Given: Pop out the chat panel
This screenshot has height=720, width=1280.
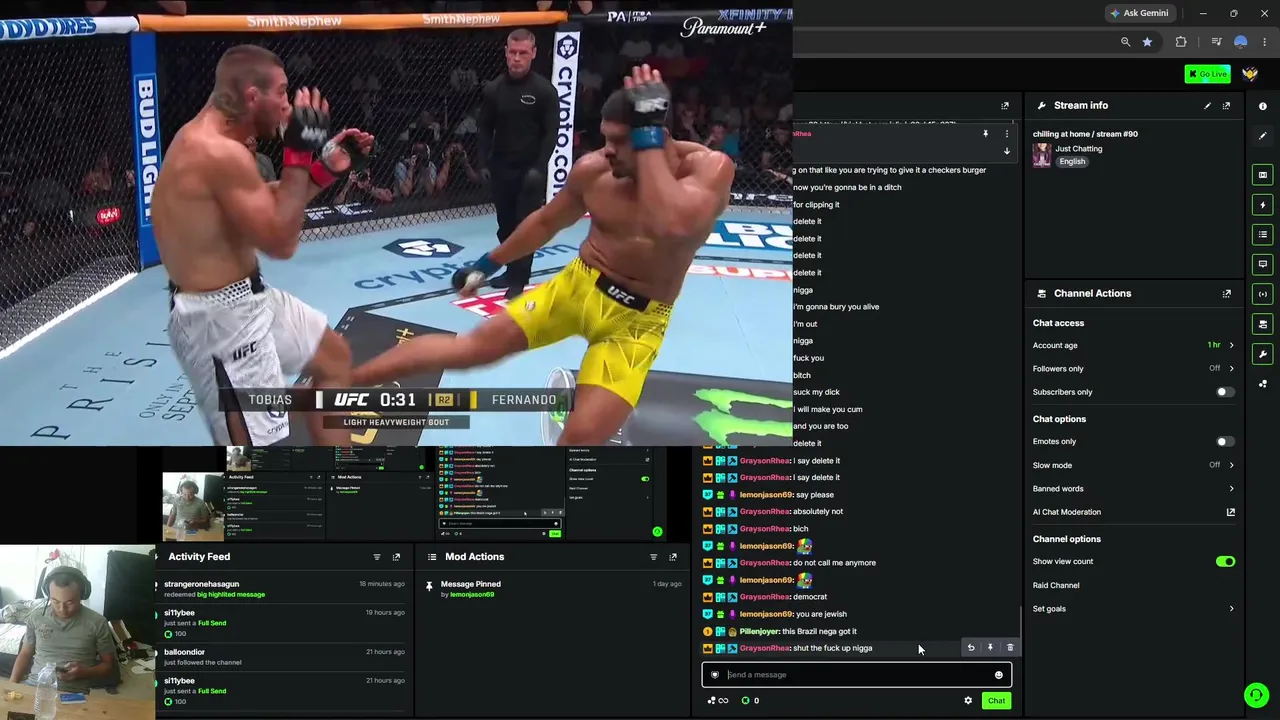Looking at the screenshot, I should click(x=1005, y=106).
